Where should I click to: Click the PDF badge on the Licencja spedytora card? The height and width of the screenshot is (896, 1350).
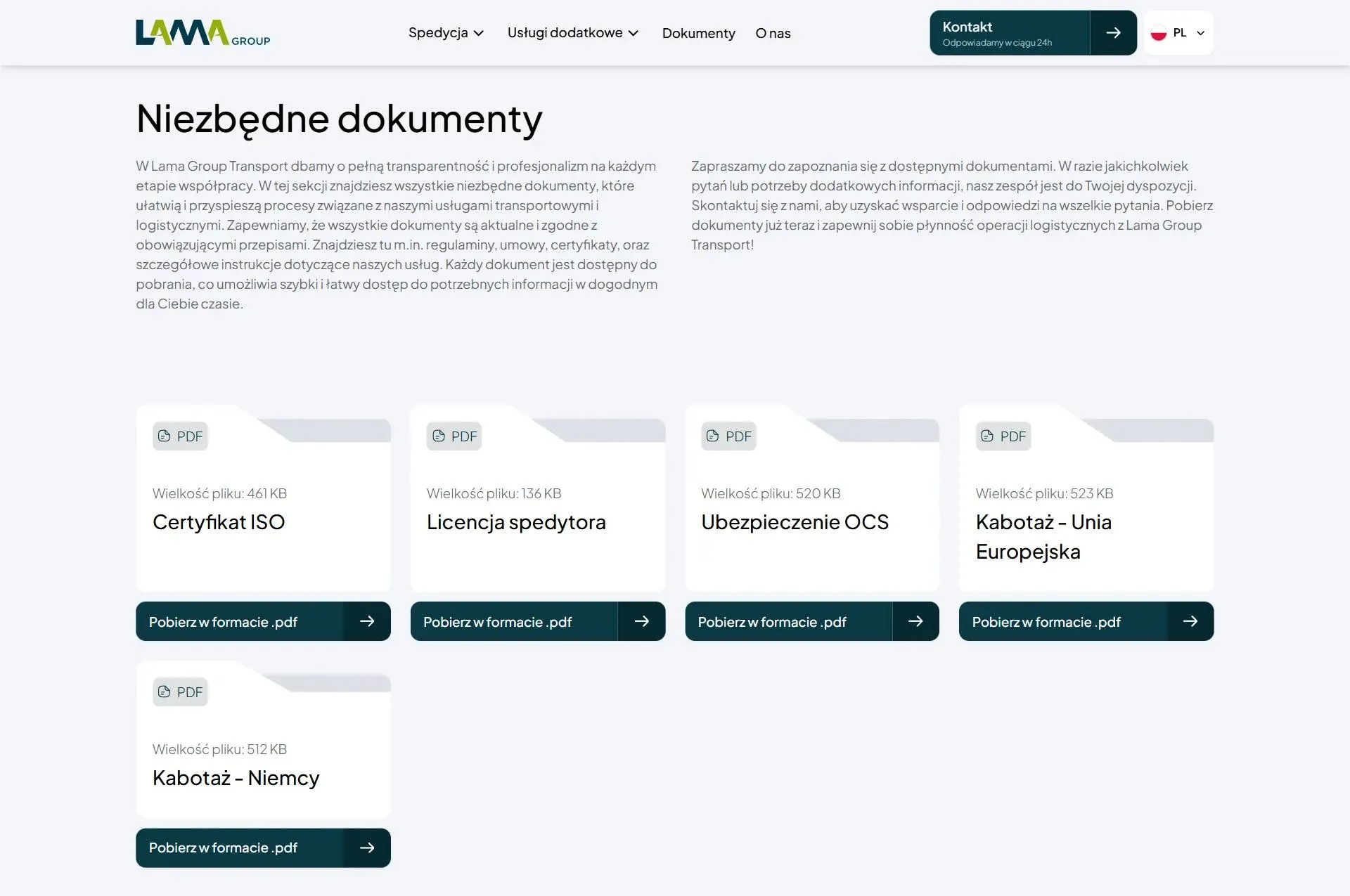[454, 436]
